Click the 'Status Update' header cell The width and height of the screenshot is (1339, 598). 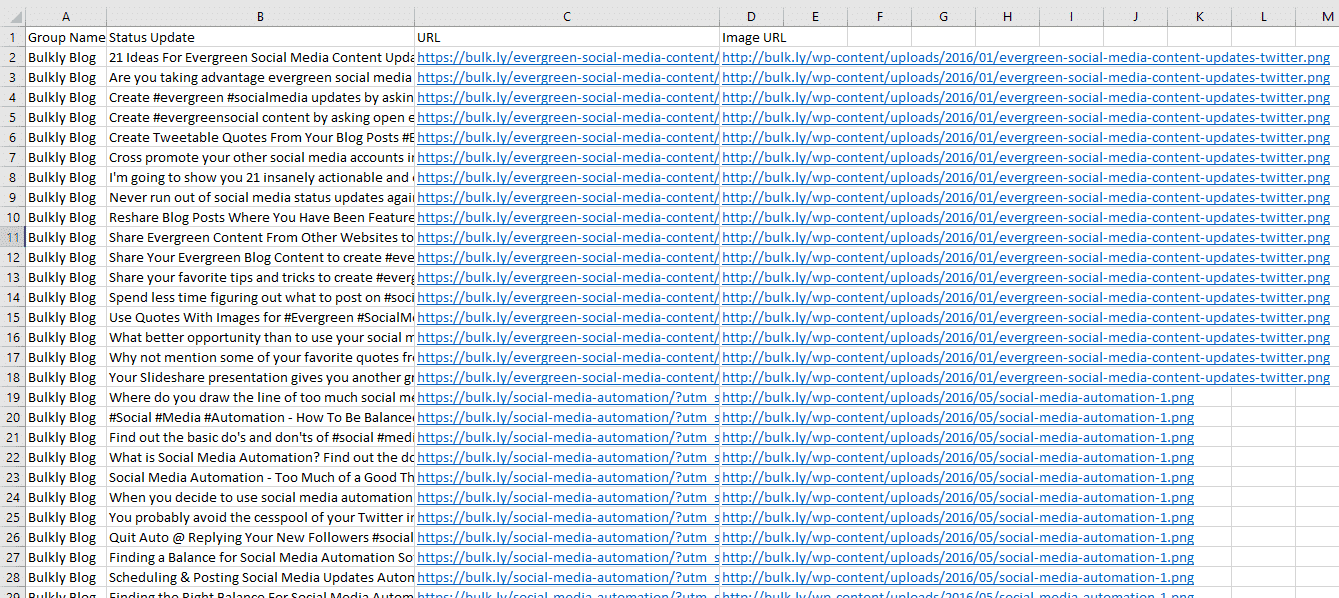pyautogui.click(x=260, y=37)
